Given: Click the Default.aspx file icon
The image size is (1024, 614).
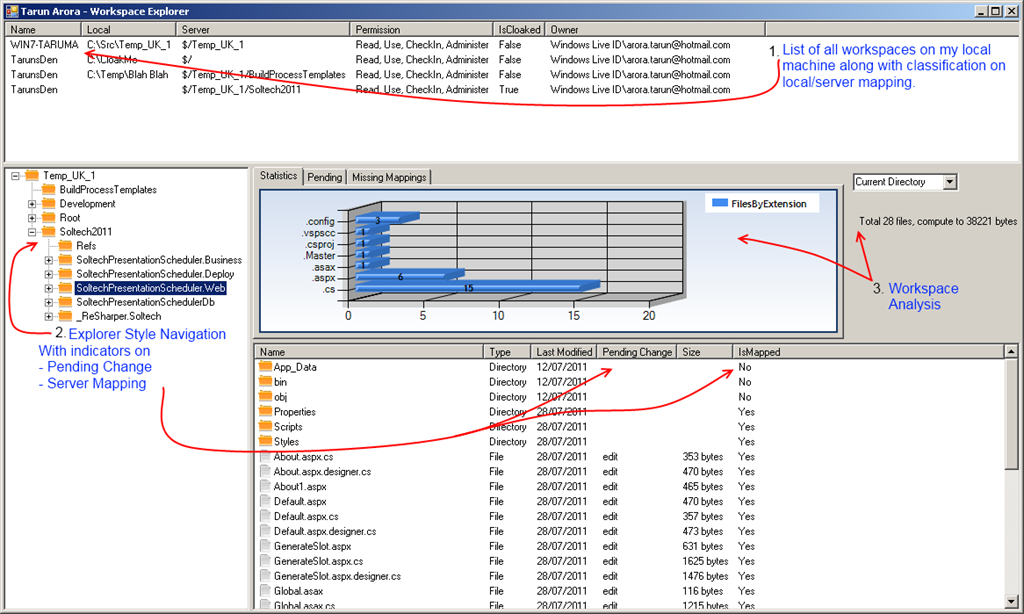Looking at the screenshot, I should pos(265,501).
